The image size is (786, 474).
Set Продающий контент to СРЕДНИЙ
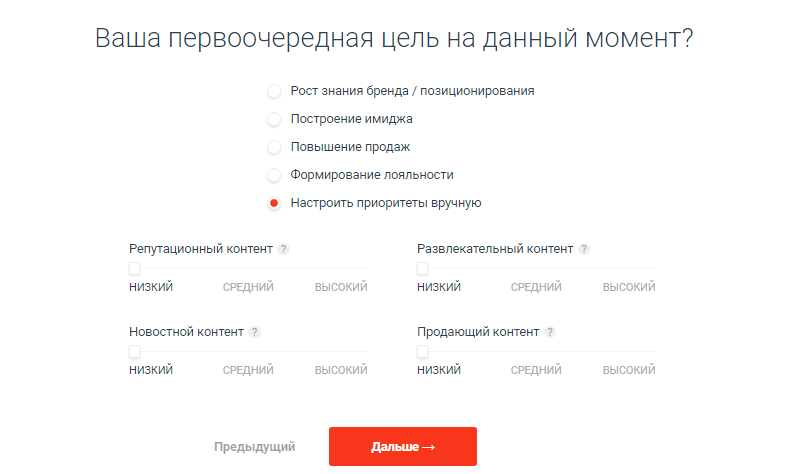click(536, 370)
